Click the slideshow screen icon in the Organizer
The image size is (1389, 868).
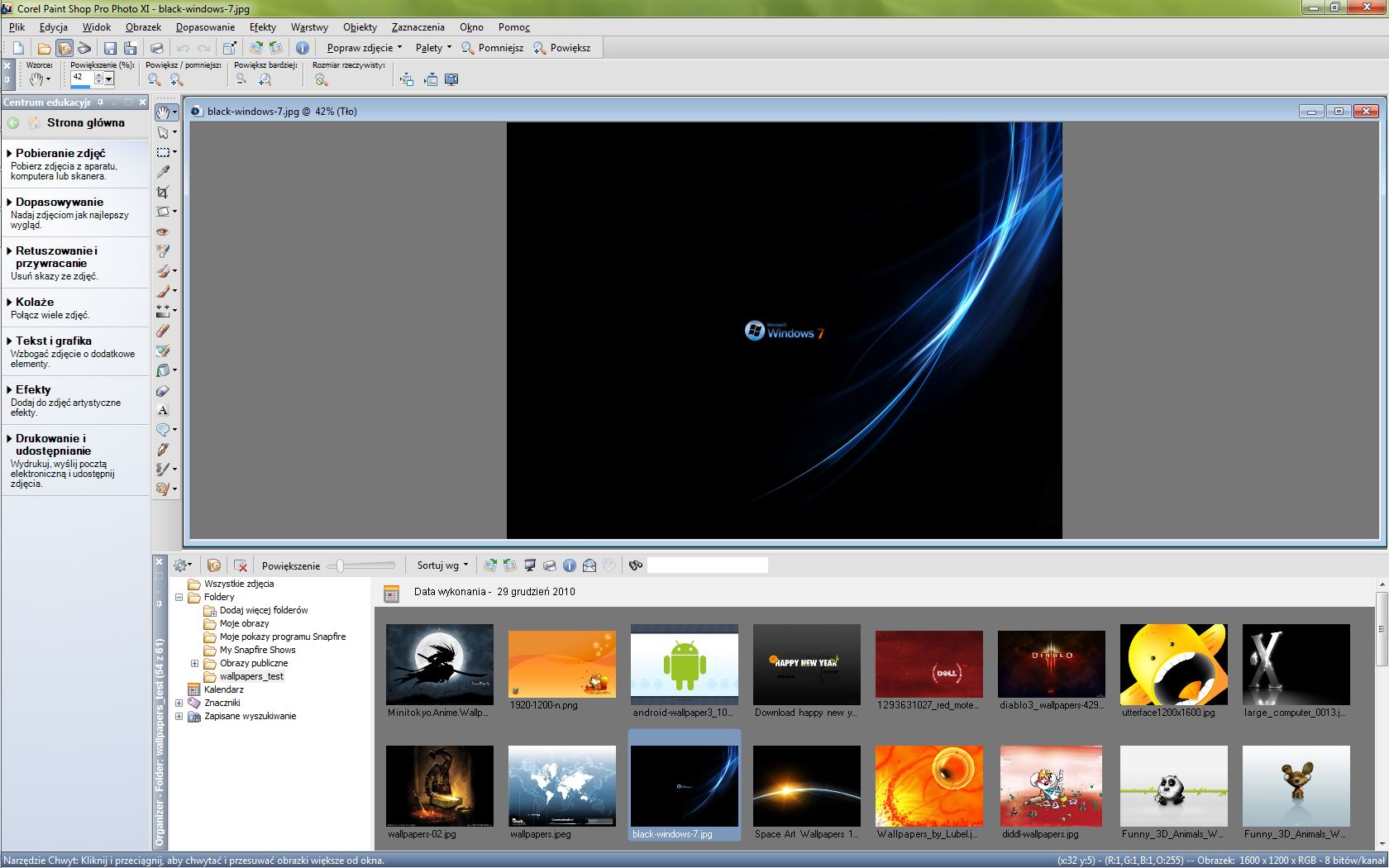pyautogui.click(x=530, y=565)
